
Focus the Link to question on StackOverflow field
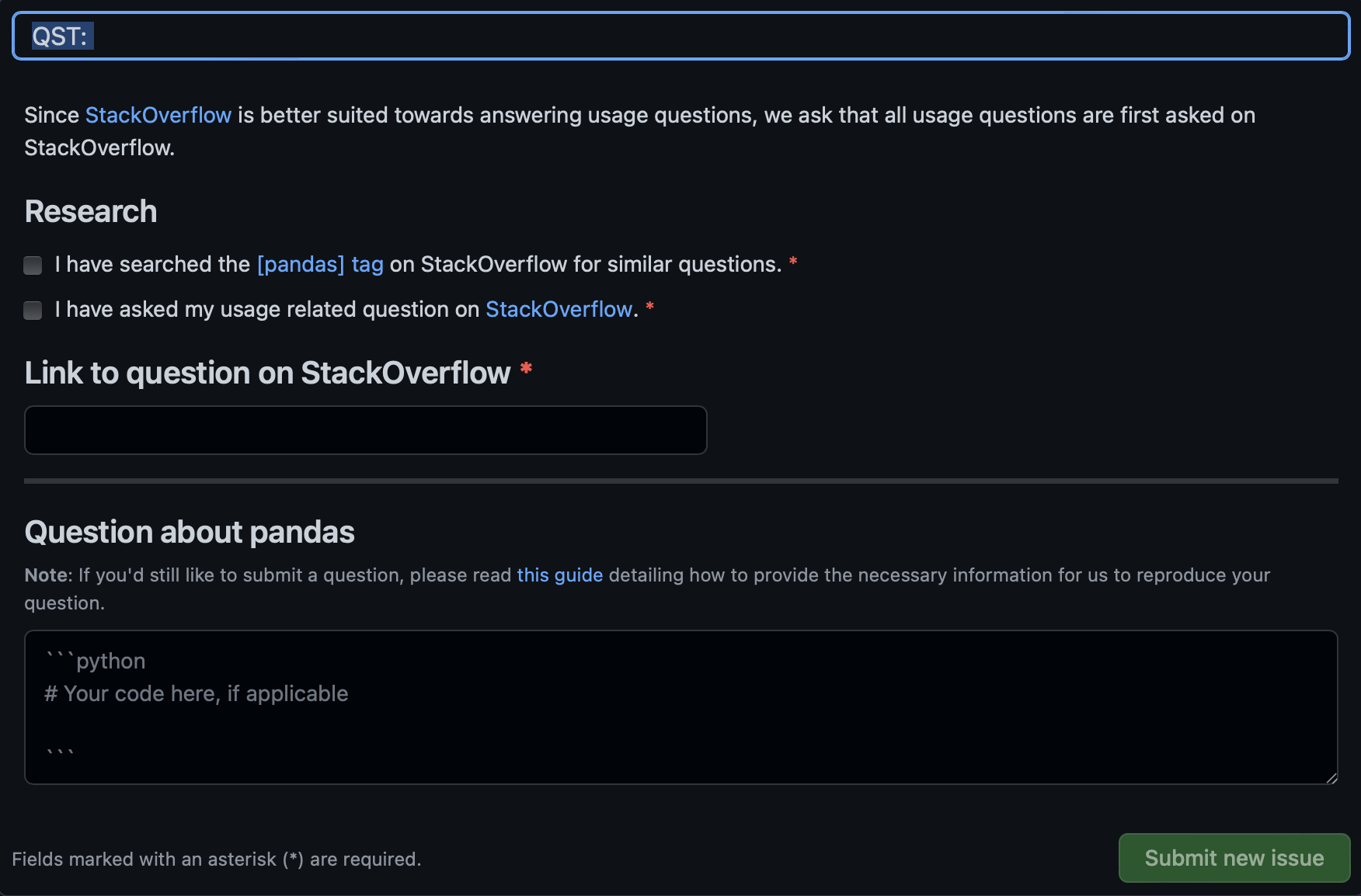[366, 430]
